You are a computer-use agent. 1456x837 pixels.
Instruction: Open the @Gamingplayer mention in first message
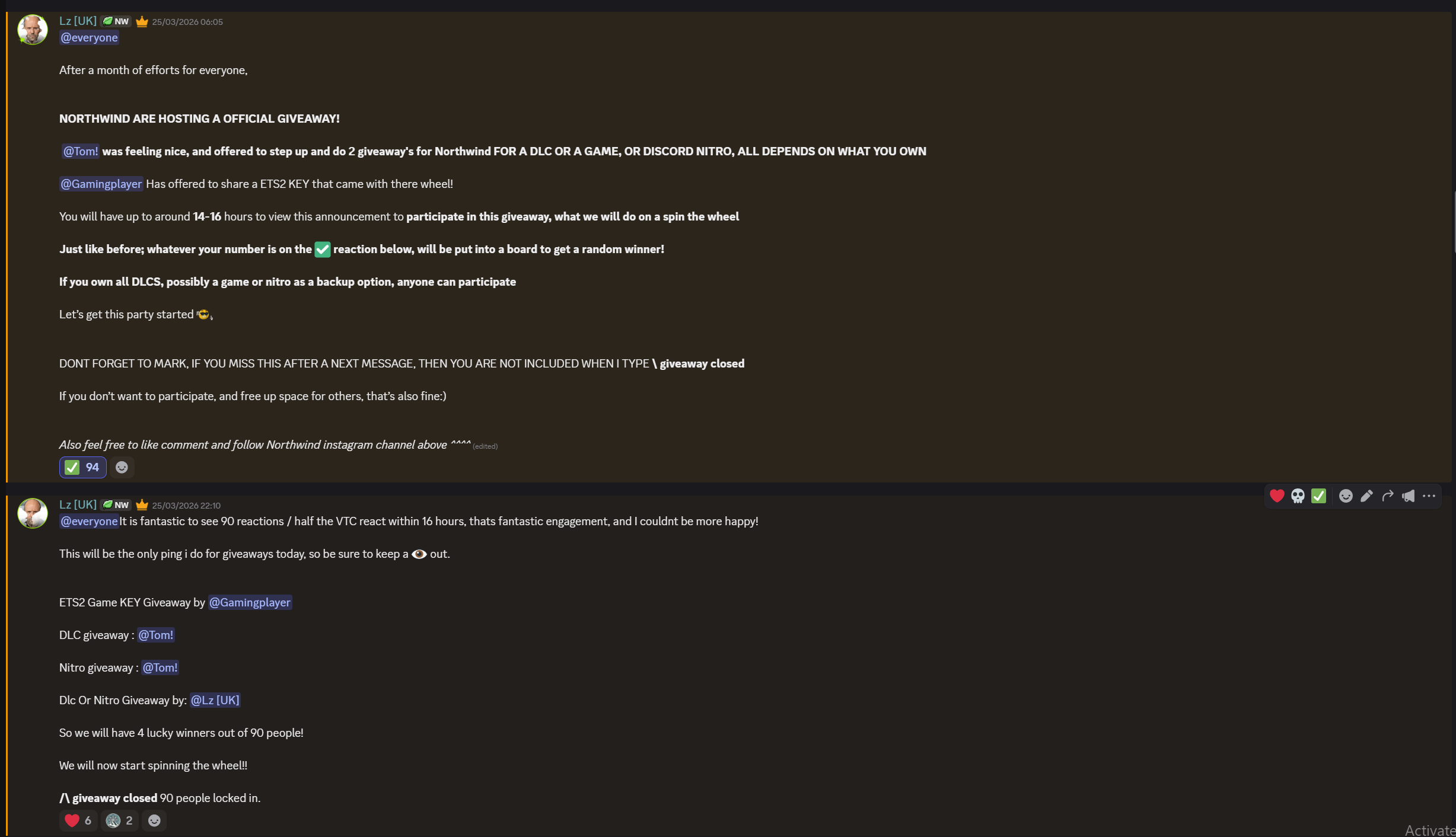(101, 184)
